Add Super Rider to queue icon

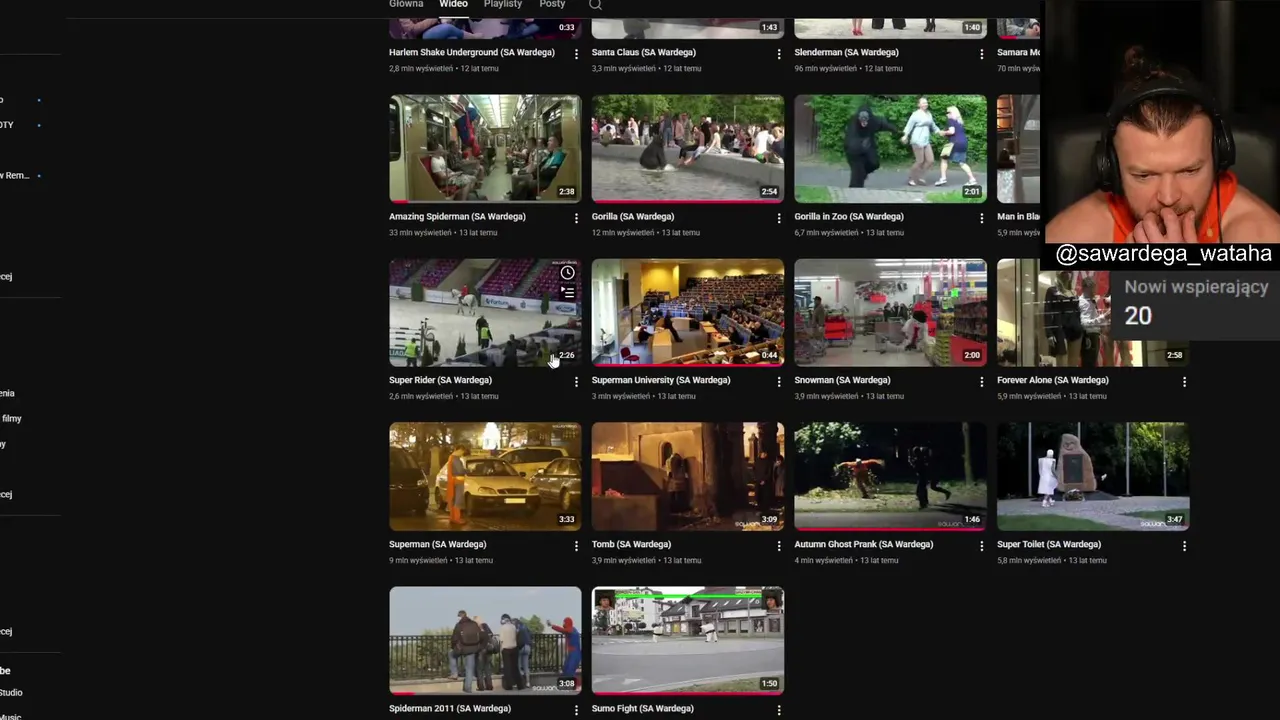(567, 293)
